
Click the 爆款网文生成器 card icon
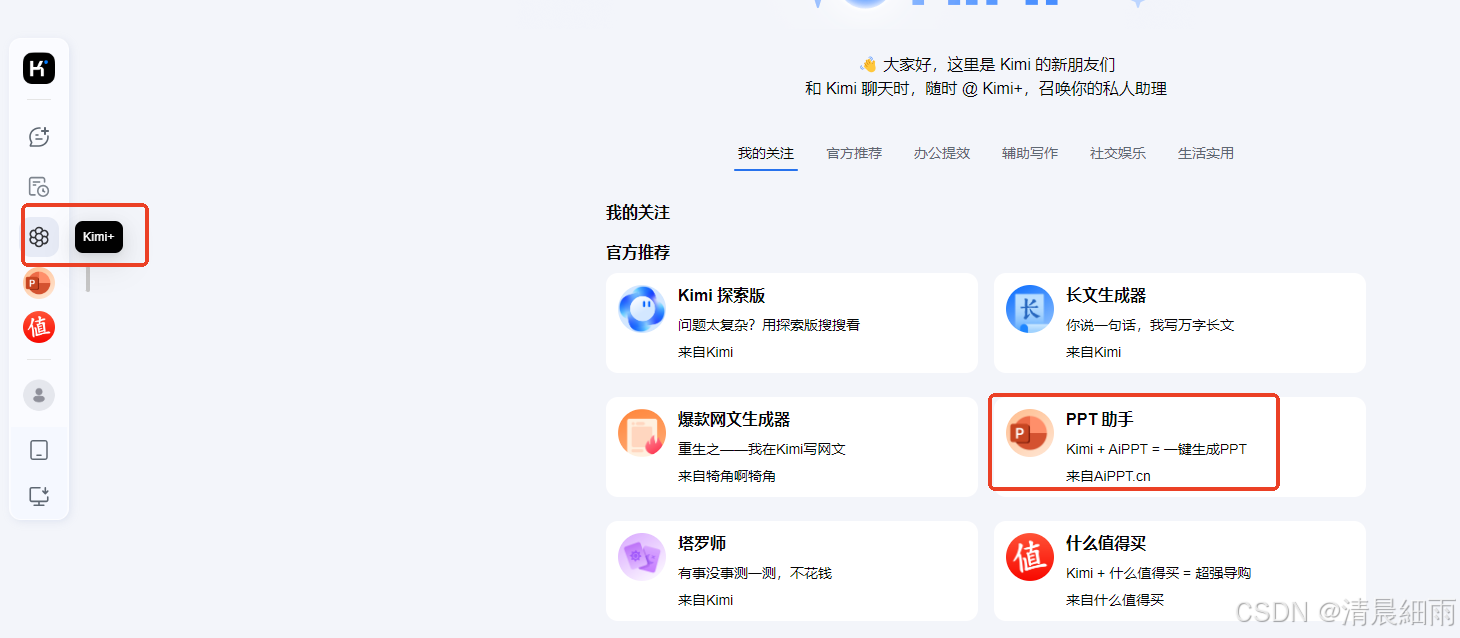642,433
